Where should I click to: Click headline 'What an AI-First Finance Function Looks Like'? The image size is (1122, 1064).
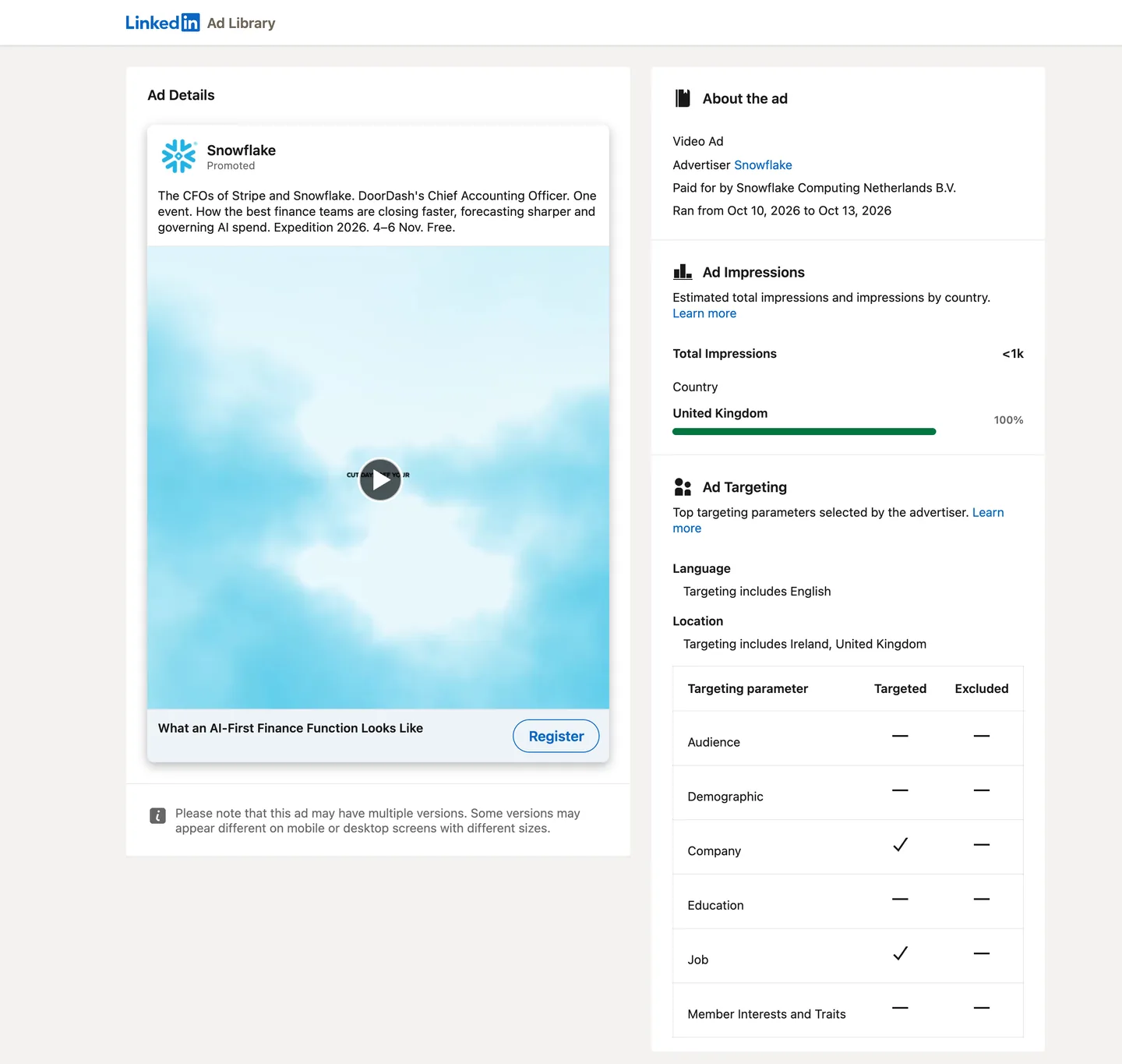click(x=291, y=728)
